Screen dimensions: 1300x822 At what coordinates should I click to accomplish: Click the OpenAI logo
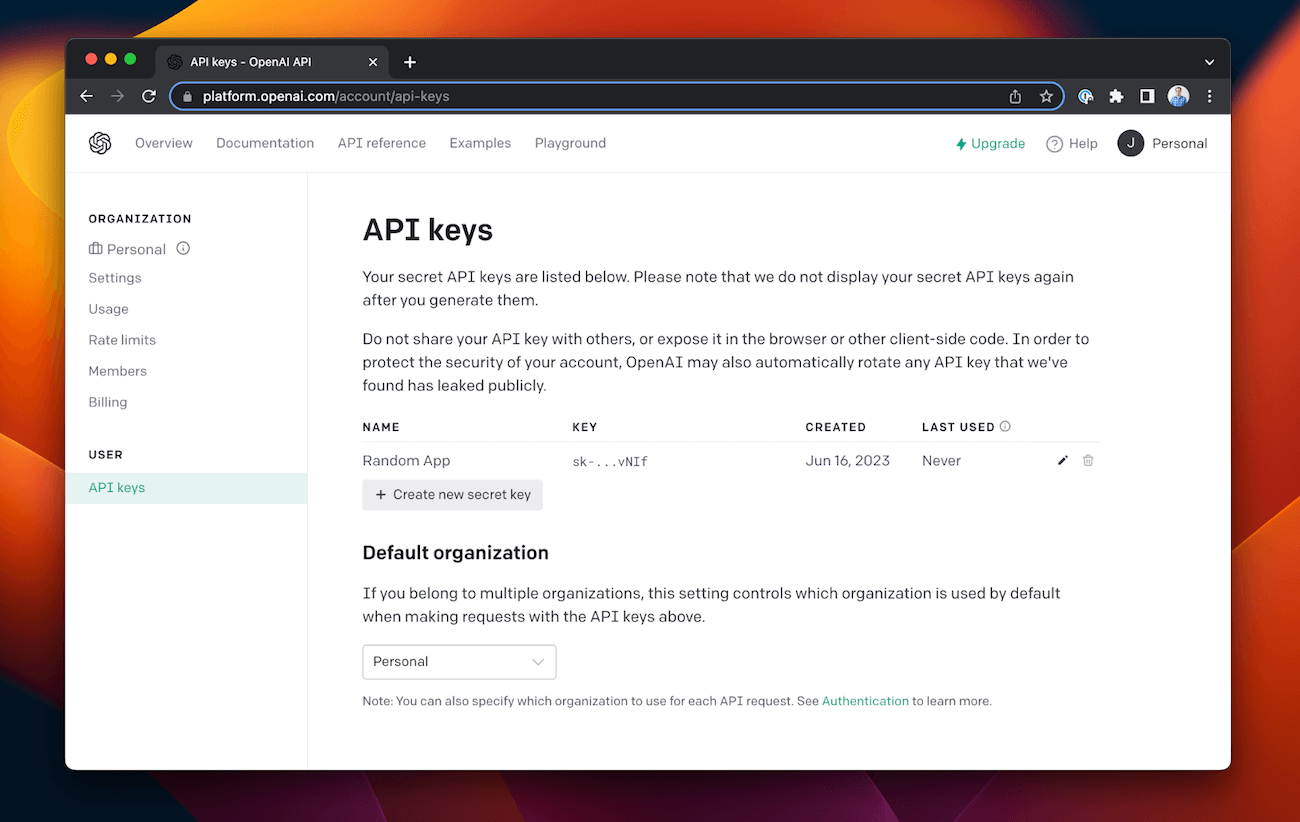click(x=100, y=143)
